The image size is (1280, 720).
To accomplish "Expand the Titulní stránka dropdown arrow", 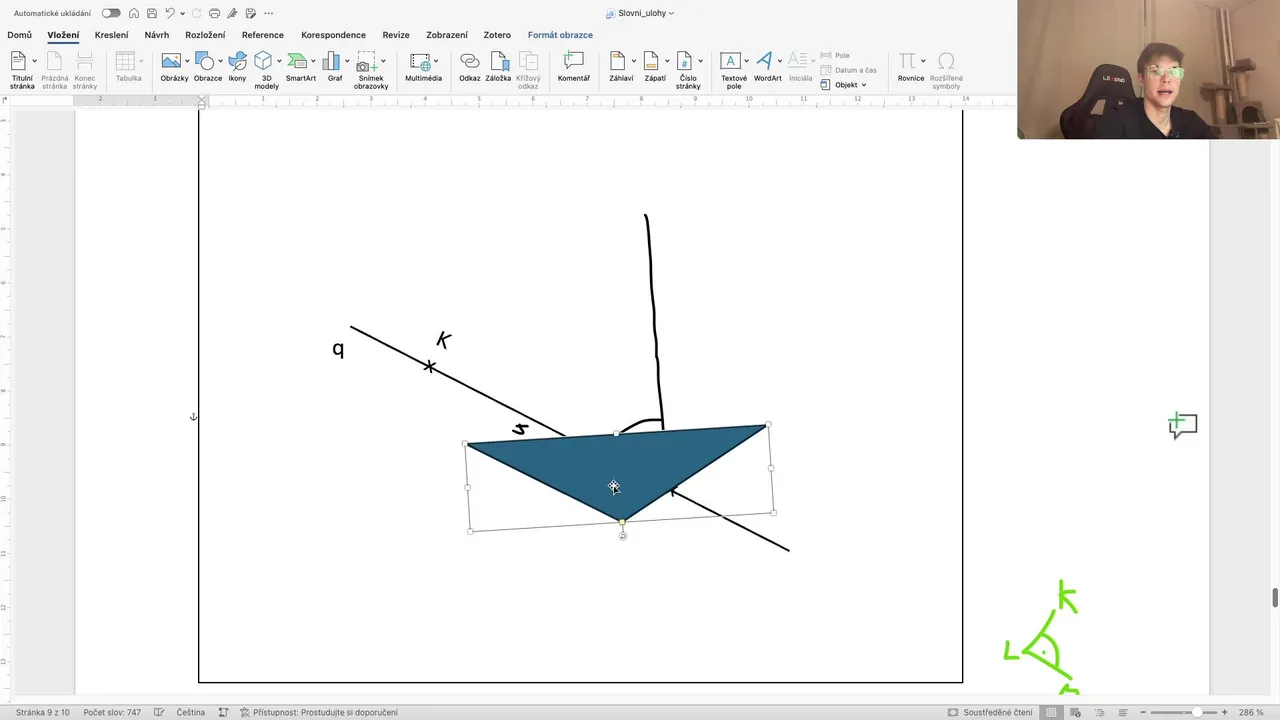I will click(35, 61).
